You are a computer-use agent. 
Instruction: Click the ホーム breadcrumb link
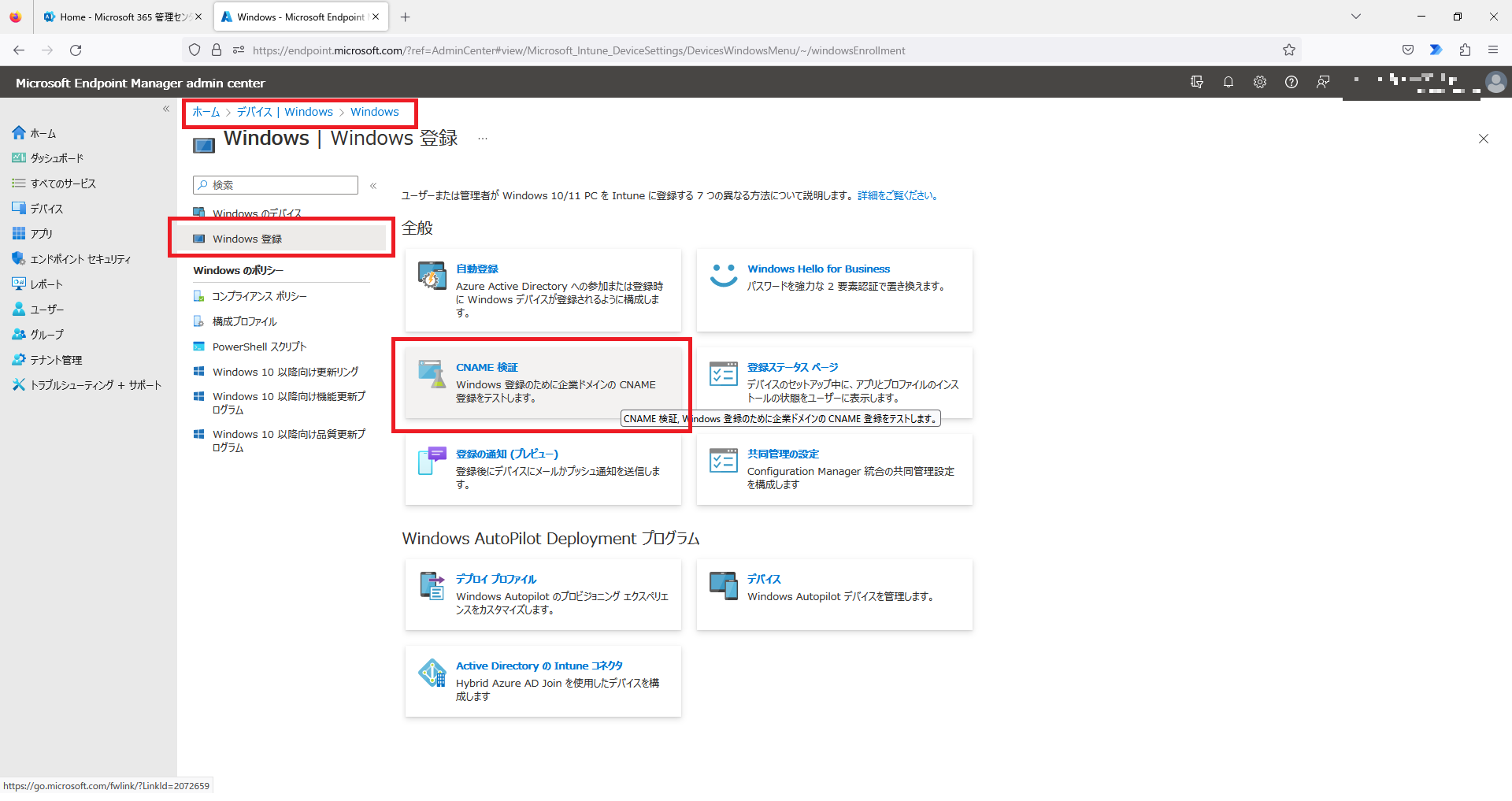pyautogui.click(x=206, y=112)
